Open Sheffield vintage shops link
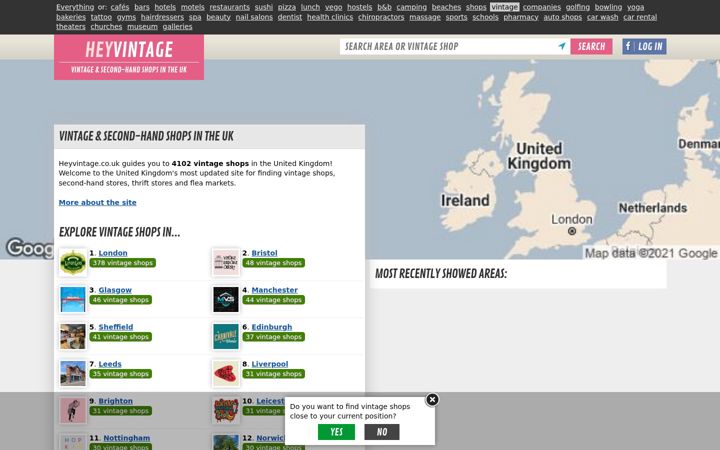The height and width of the screenshot is (450, 720). (x=116, y=327)
